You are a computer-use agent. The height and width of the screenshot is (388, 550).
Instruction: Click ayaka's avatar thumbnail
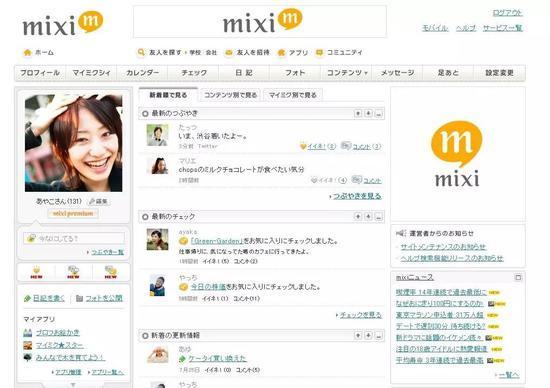point(157,239)
